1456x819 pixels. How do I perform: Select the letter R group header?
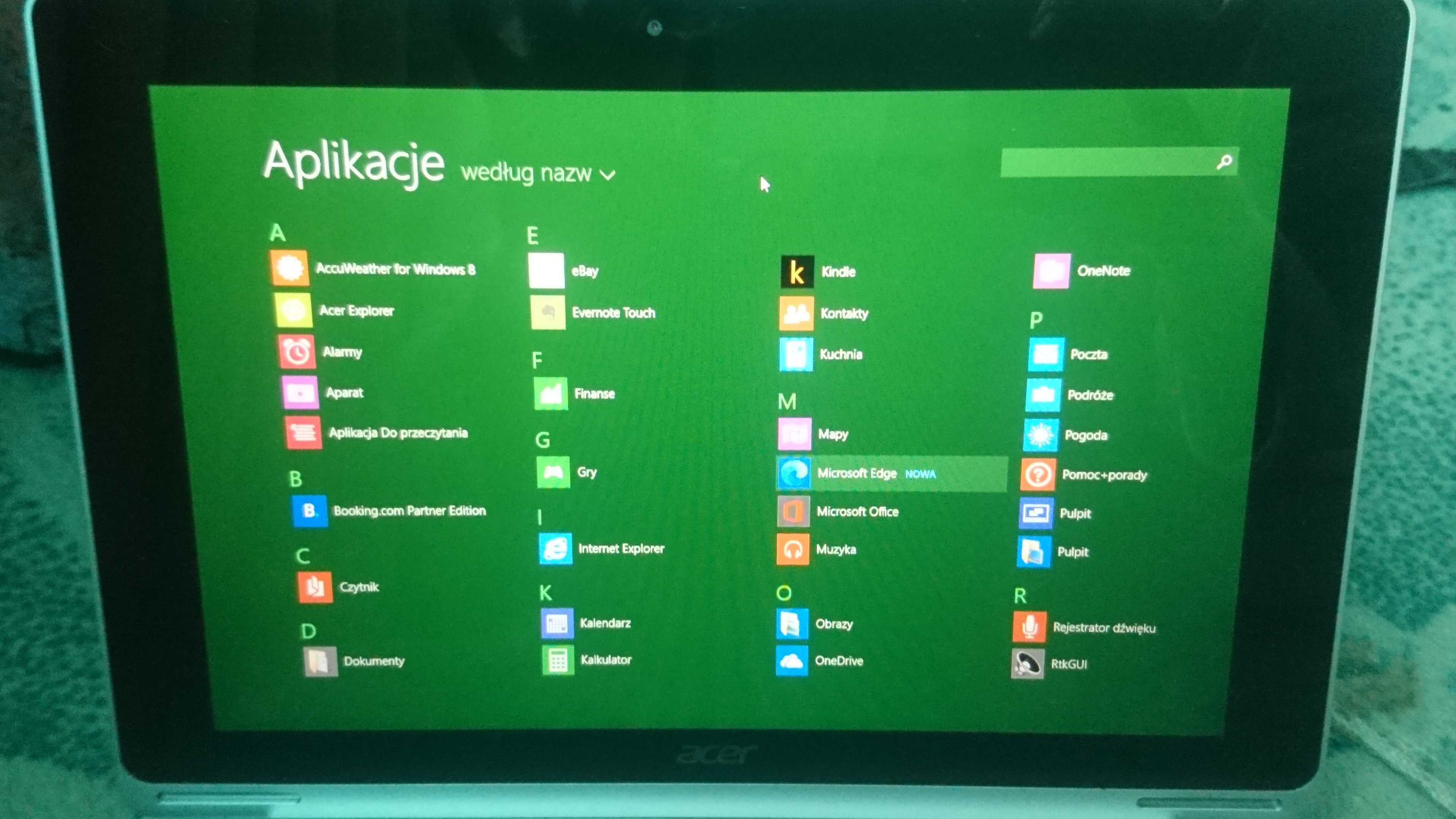pyautogui.click(x=1020, y=596)
